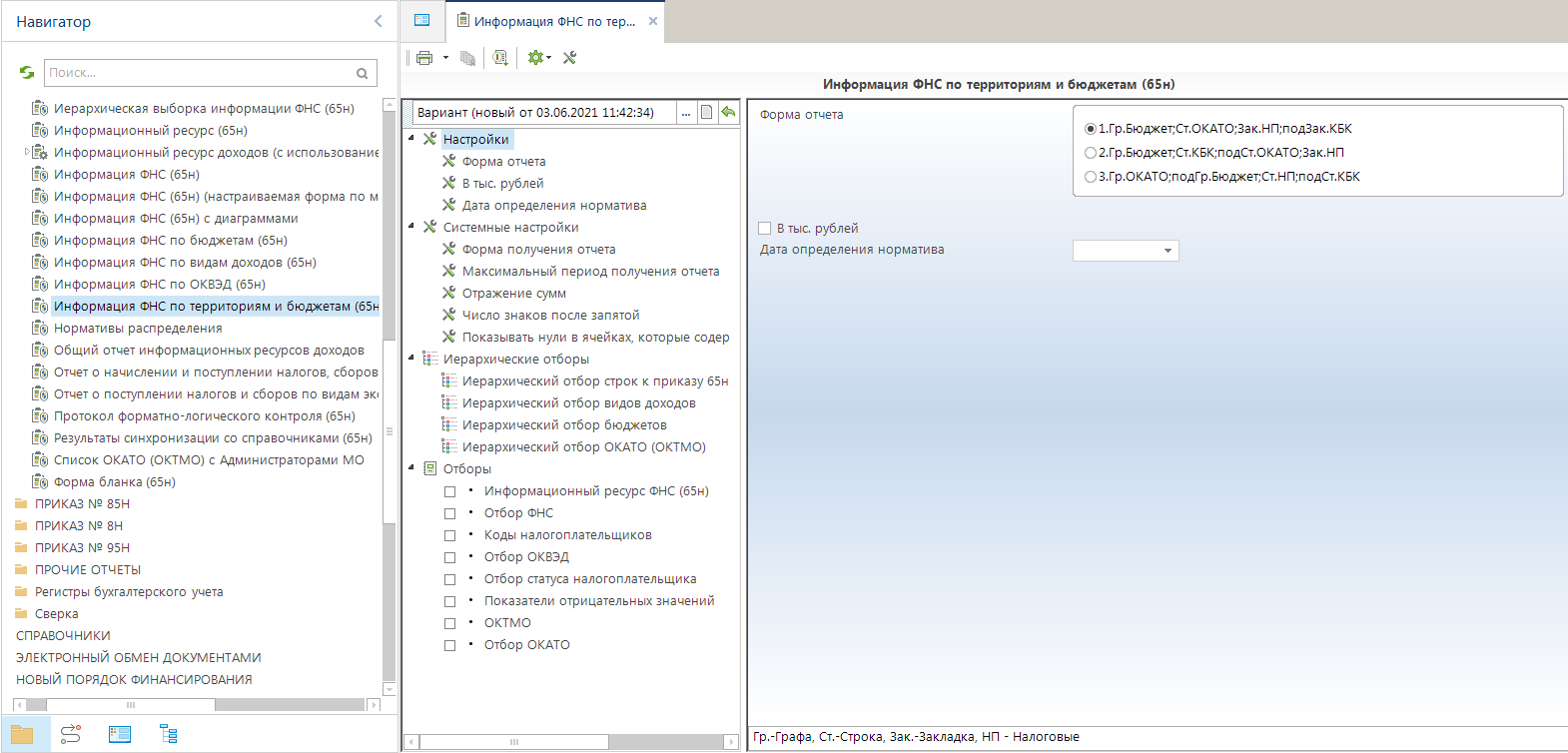Select the route path icon at navigator bottom
The height and width of the screenshot is (753, 1568).
pyautogui.click(x=71, y=735)
